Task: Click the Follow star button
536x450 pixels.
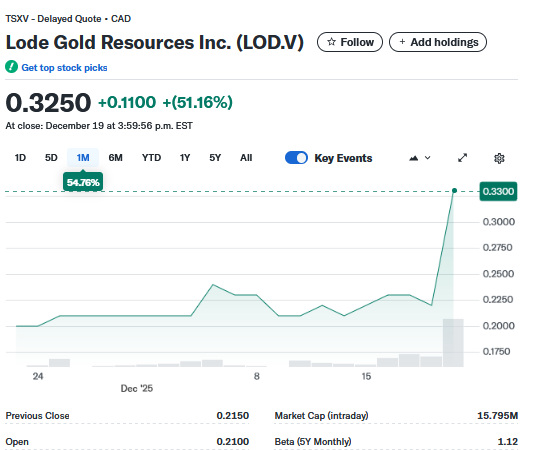Action: tap(349, 42)
